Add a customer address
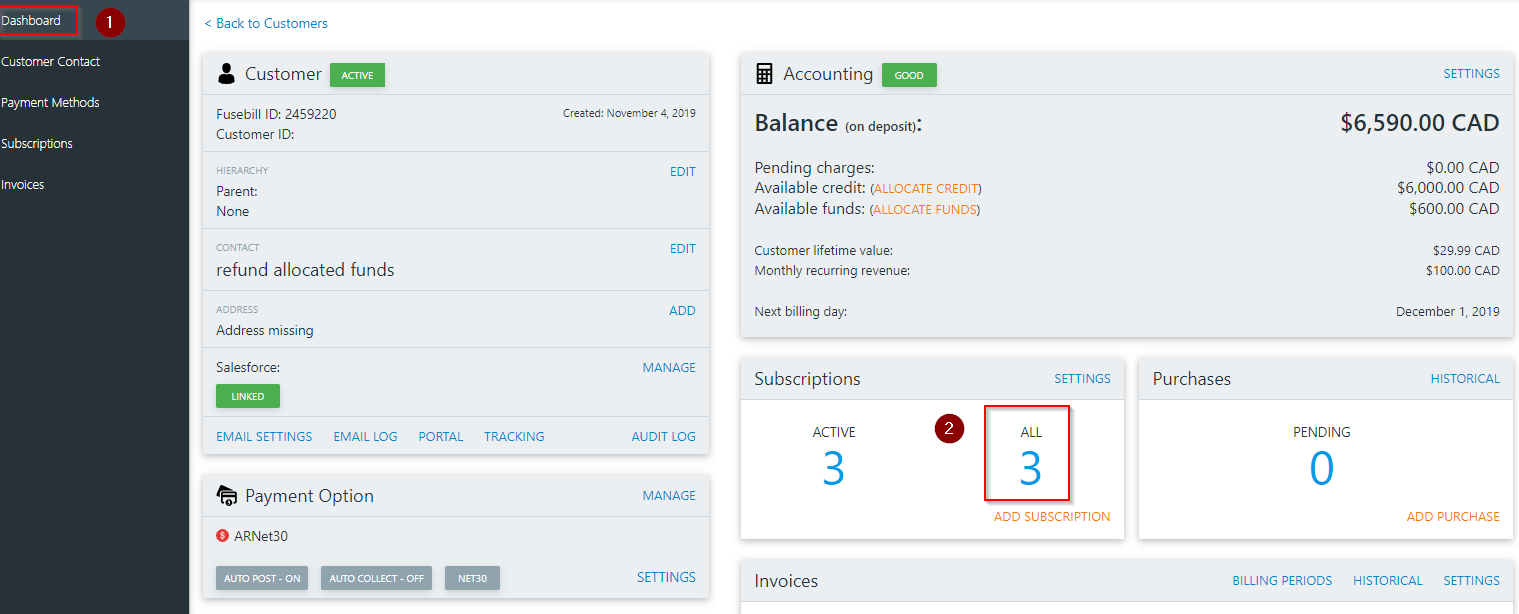 pyautogui.click(x=682, y=311)
